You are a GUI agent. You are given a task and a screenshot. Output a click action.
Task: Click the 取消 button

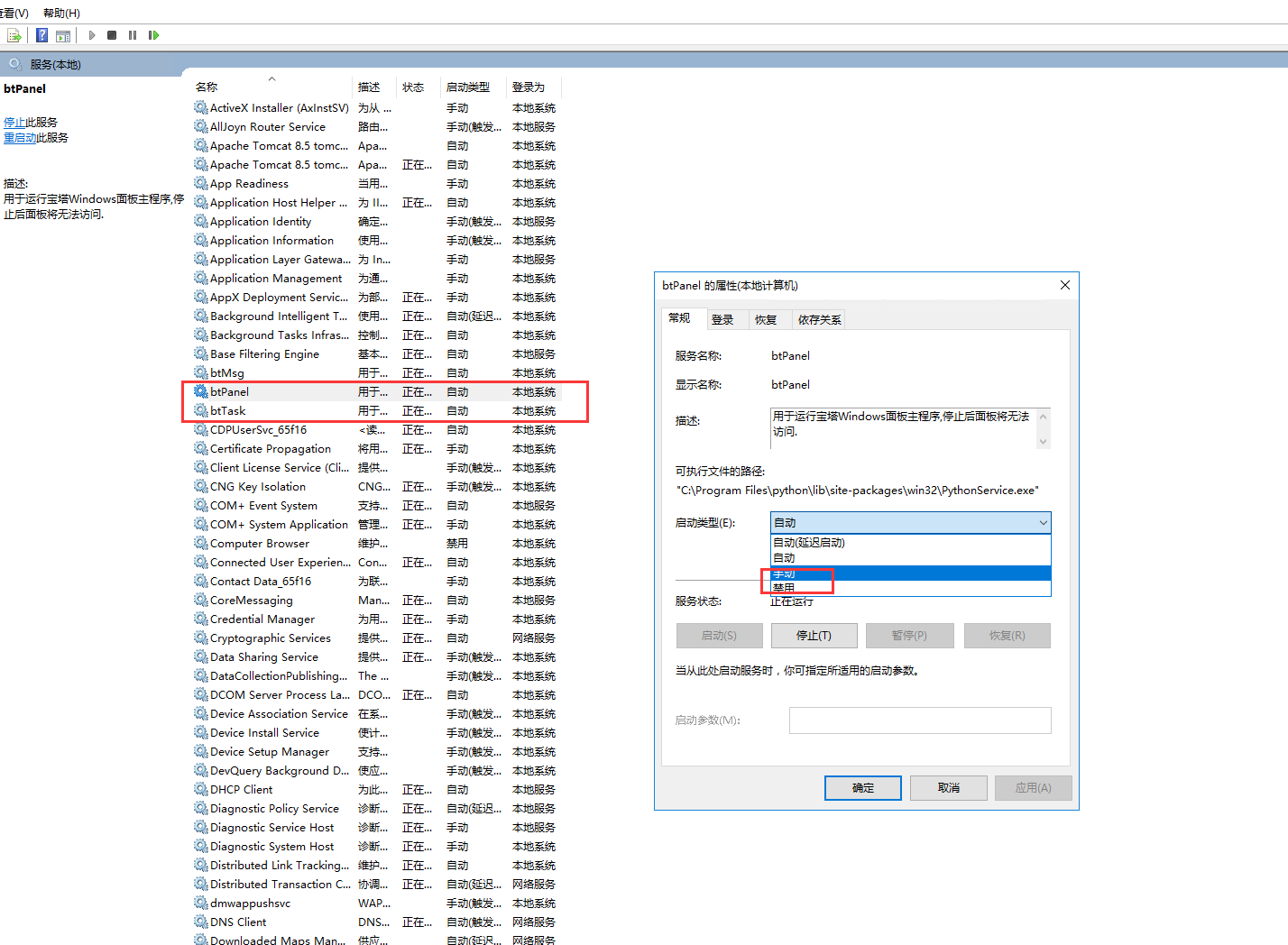click(x=949, y=788)
